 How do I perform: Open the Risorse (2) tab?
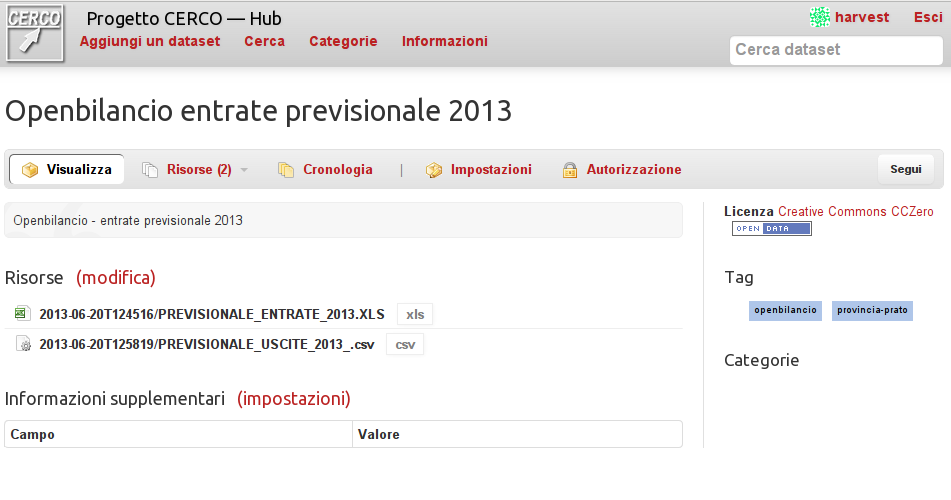199,169
